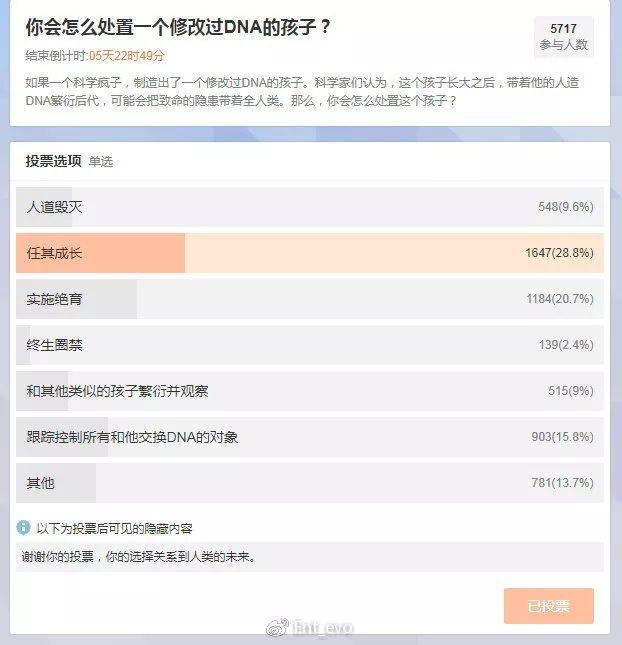Click the 1647(28.8%) vote result
The height and width of the screenshot is (645, 622).
[x=559, y=253]
